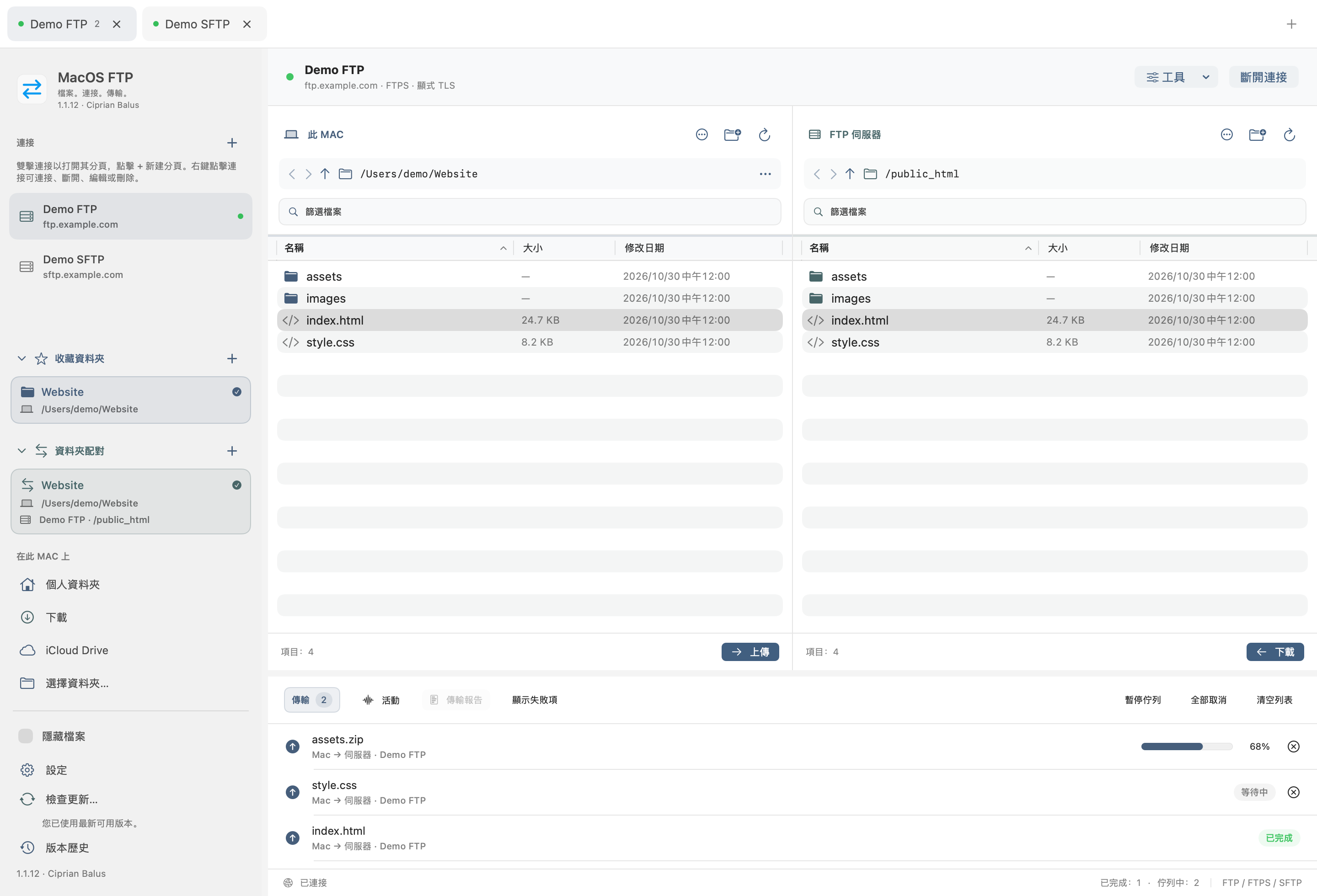The image size is (1317, 896).
Task: Create new folder in local Mac pane
Action: (x=732, y=135)
